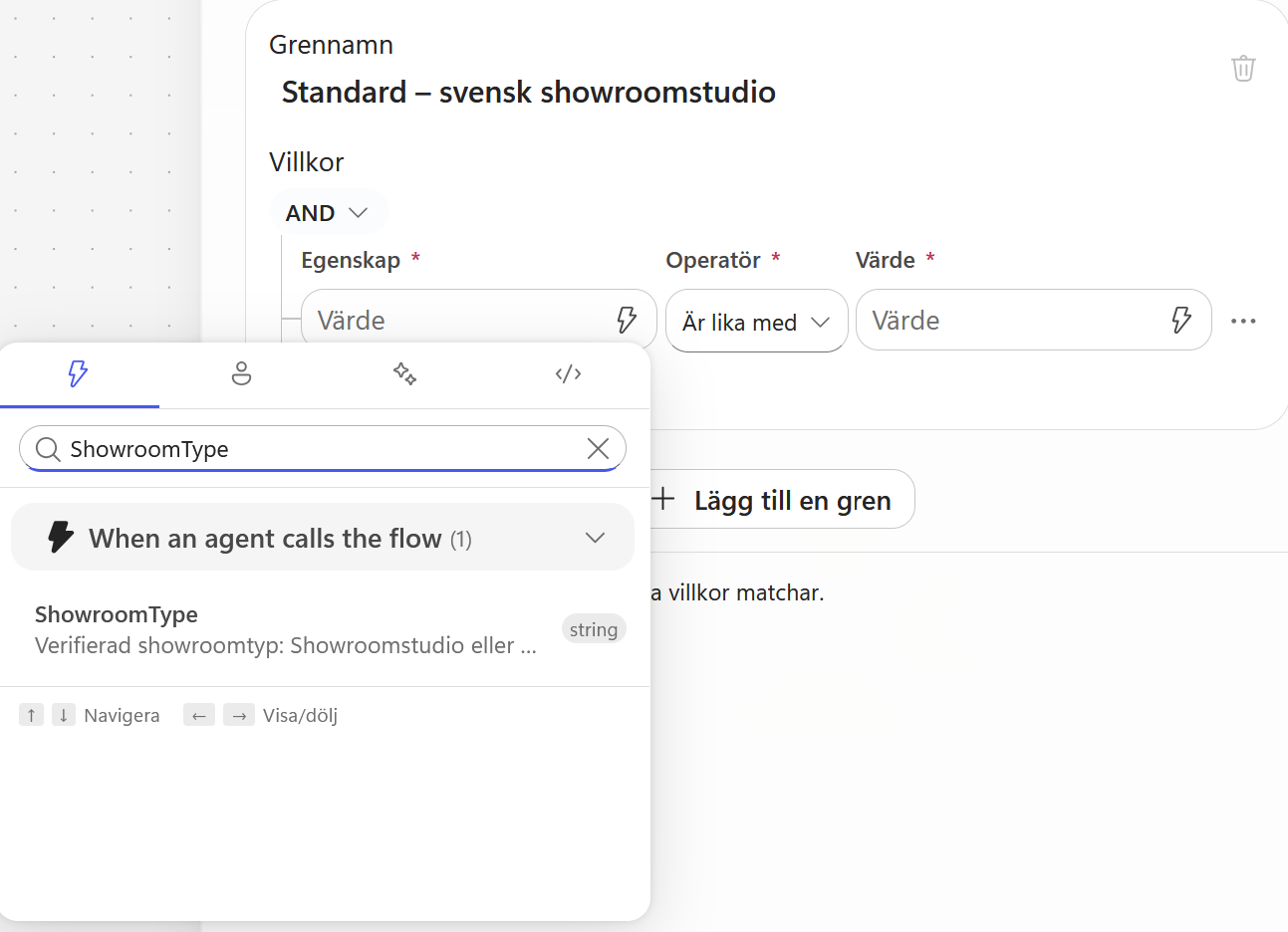Click the Operatör column label

(713, 260)
